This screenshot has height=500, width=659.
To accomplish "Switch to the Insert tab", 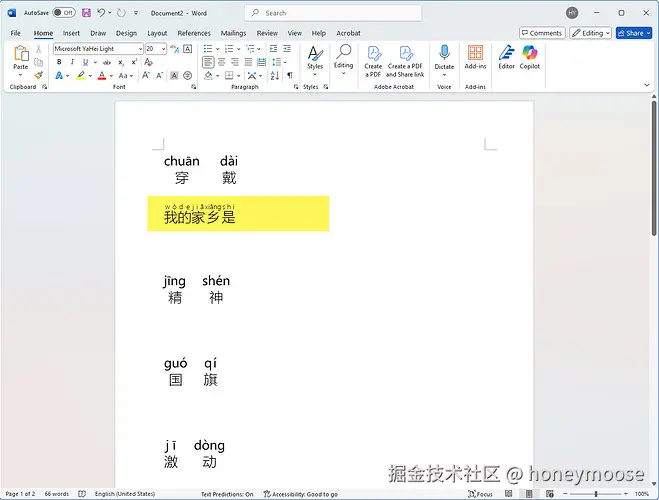I will click(x=71, y=33).
